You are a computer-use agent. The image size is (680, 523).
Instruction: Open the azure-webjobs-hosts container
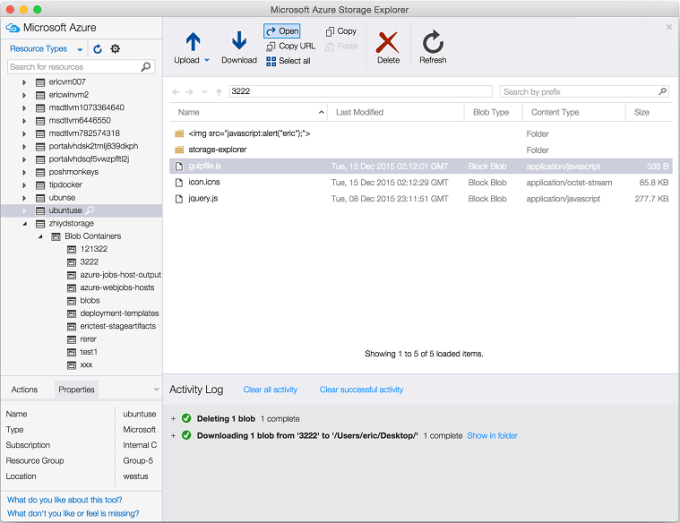[117, 288]
